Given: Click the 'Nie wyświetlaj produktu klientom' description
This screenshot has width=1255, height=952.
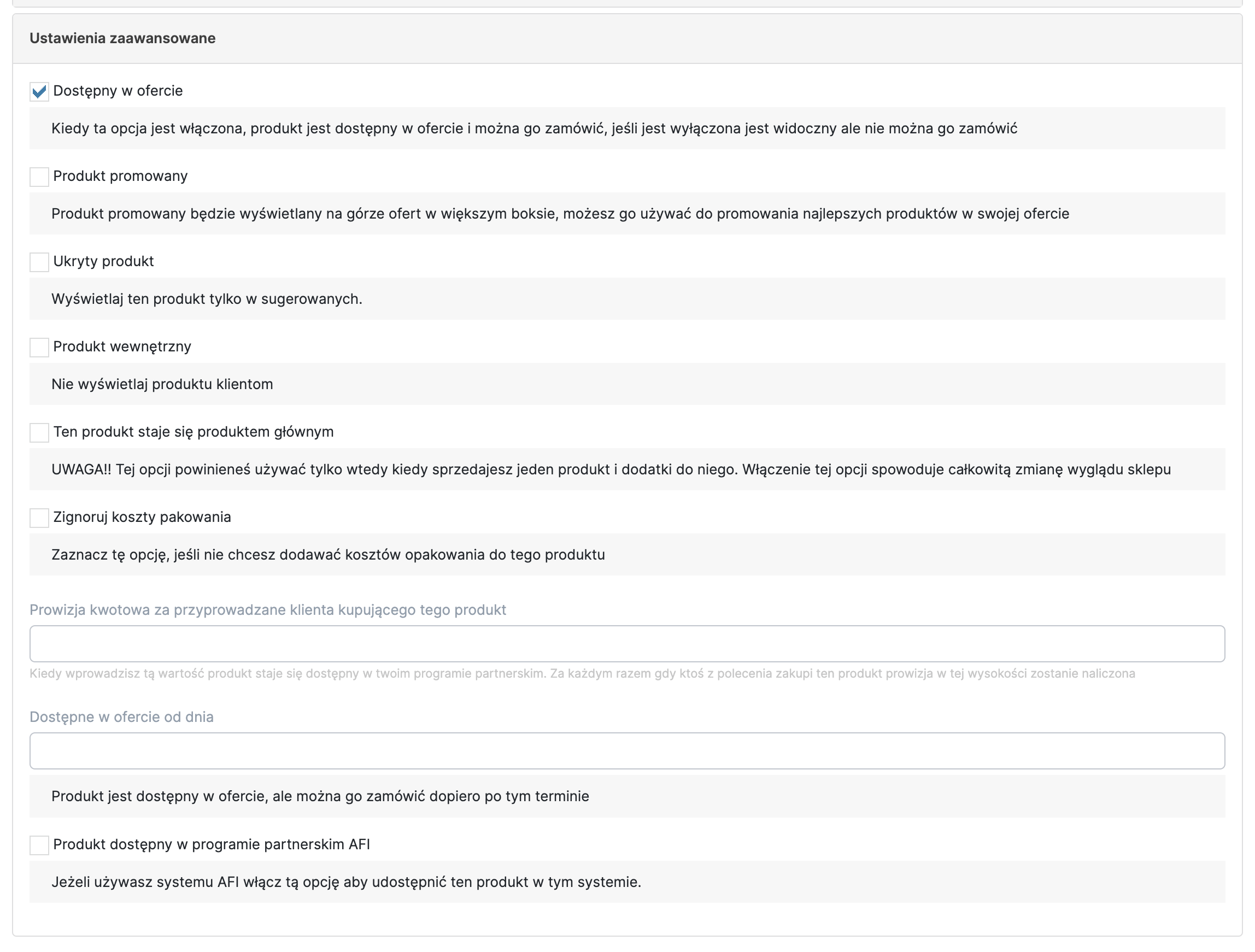Looking at the screenshot, I should [162, 384].
